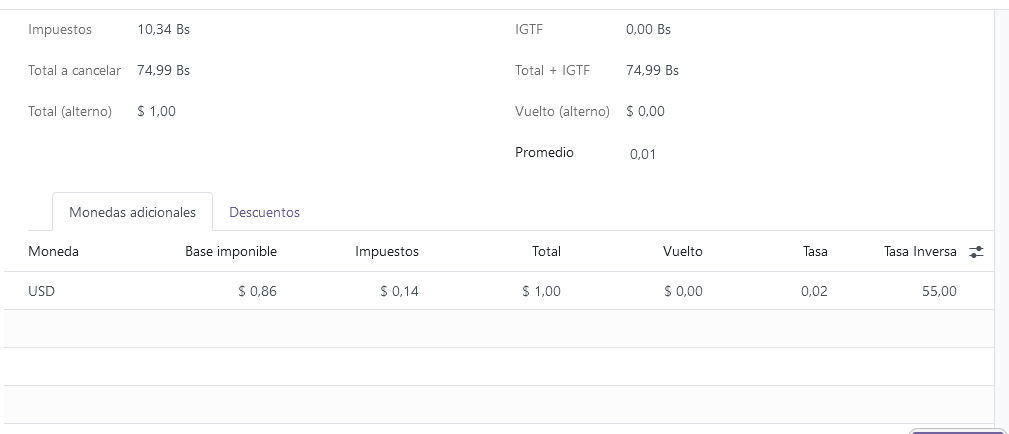Select the 55,00 tasa inversa cell

coord(939,291)
